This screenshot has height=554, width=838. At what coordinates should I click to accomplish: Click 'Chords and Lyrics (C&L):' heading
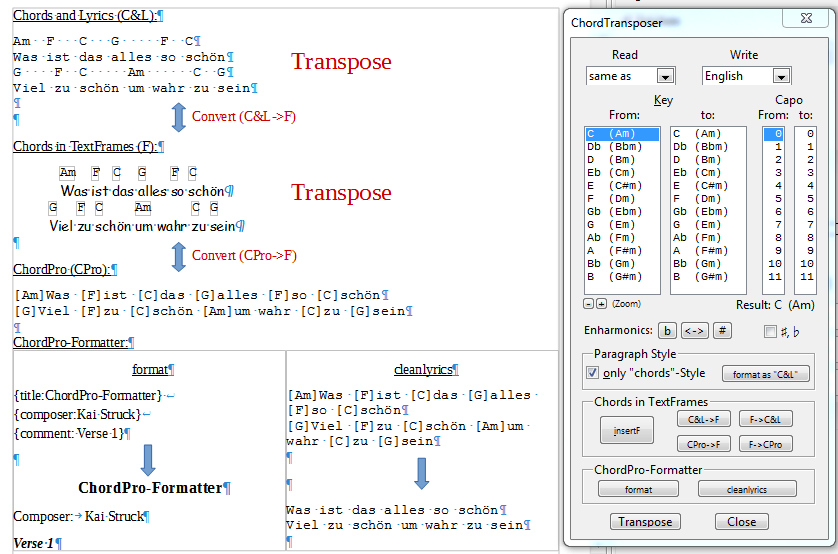tap(85, 15)
